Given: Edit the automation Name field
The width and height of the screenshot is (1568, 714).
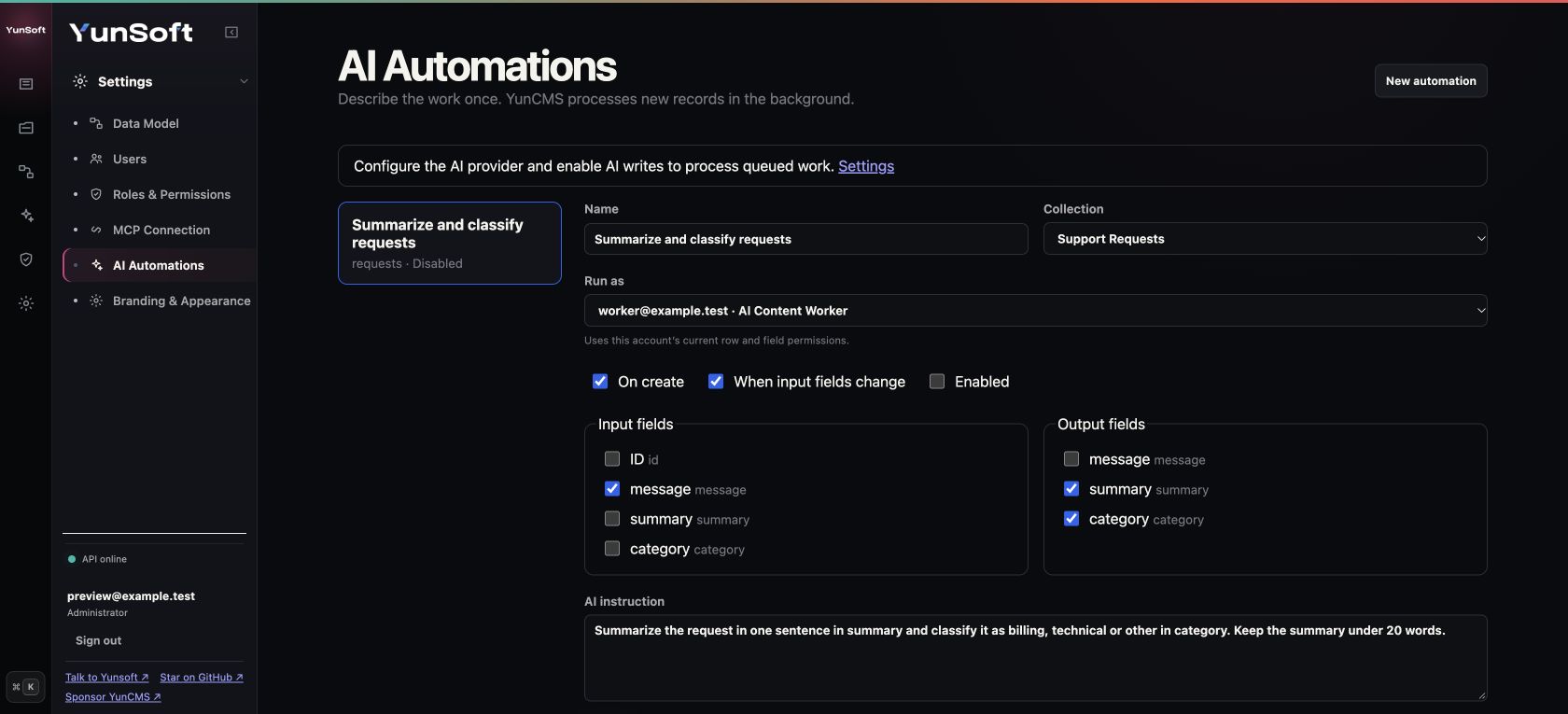Looking at the screenshot, I should pyautogui.click(x=806, y=239).
